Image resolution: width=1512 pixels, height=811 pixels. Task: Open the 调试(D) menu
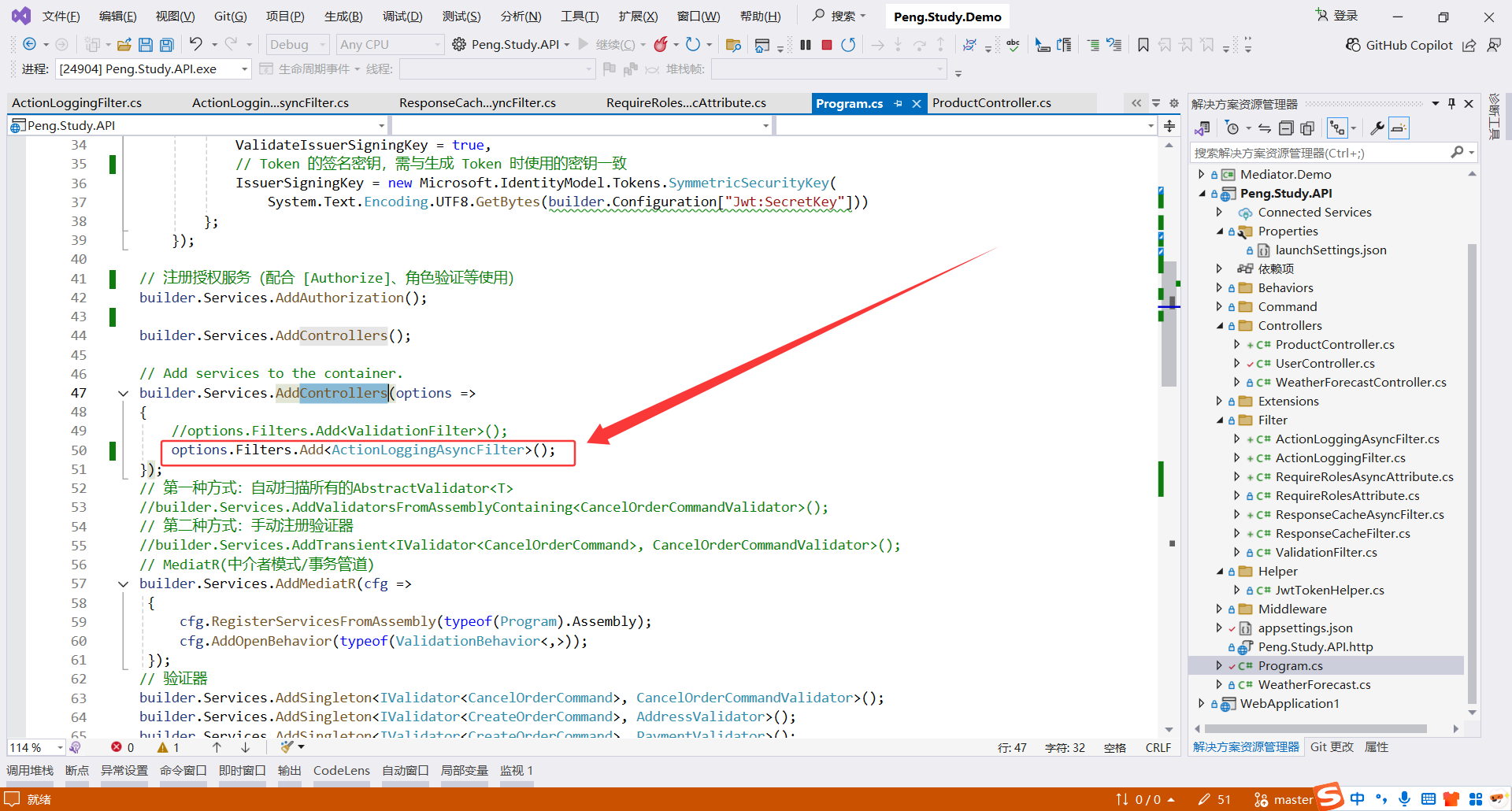click(x=402, y=17)
